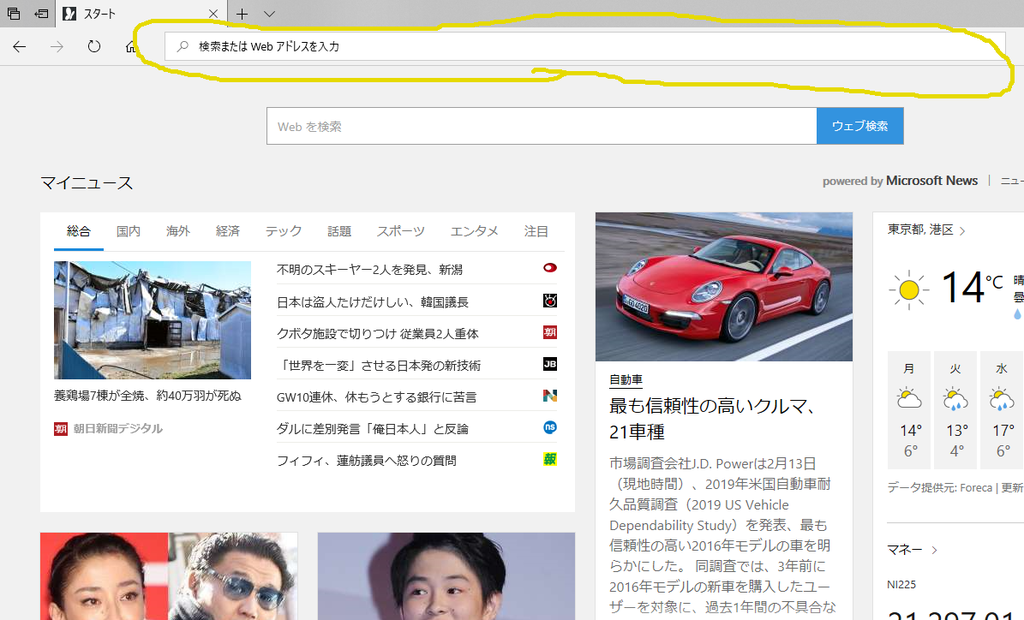Click powered by Microsoft News link
The height and width of the screenshot is (620, 1024).
point(900,181)
